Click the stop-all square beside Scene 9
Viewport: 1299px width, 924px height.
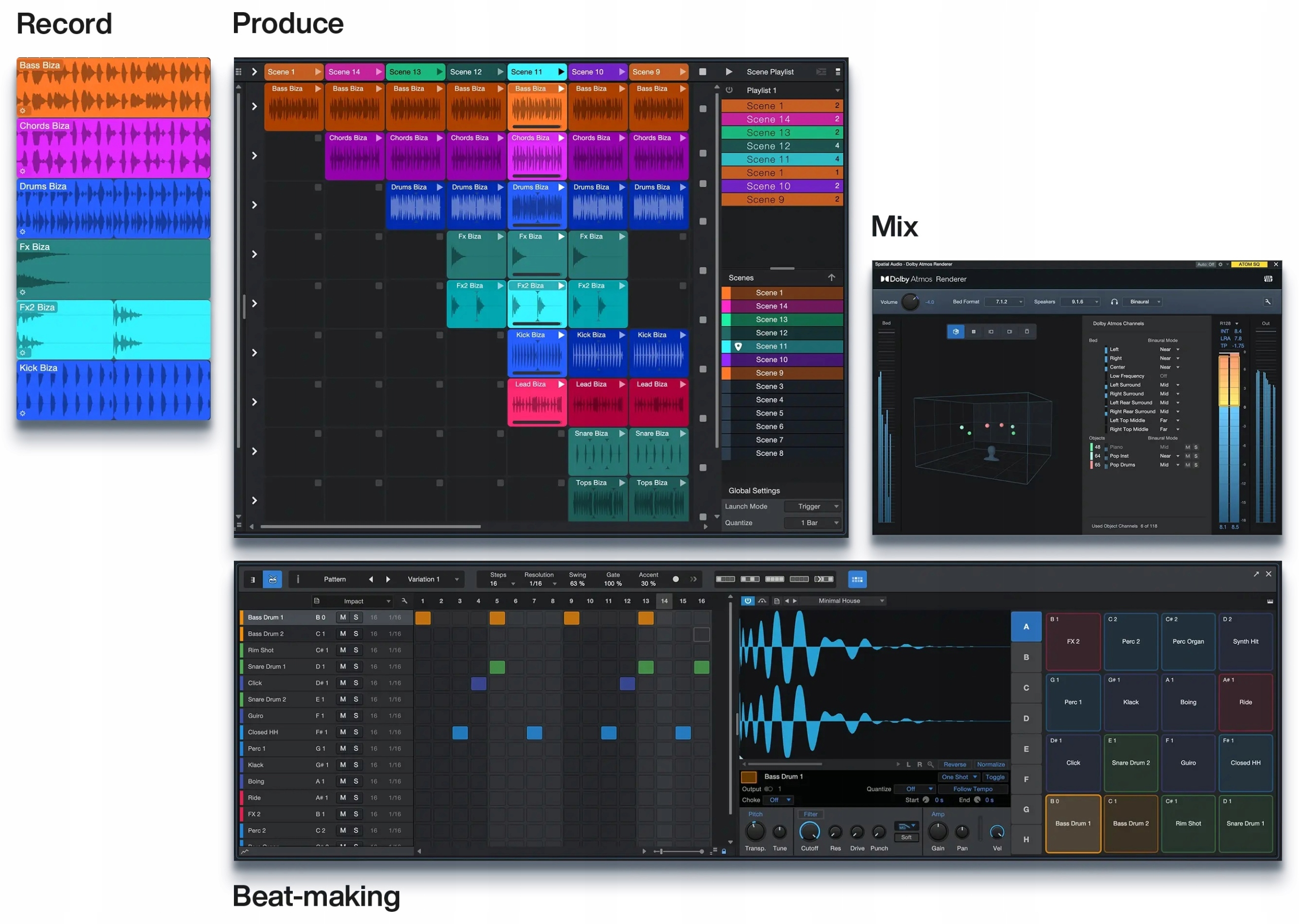702,72
